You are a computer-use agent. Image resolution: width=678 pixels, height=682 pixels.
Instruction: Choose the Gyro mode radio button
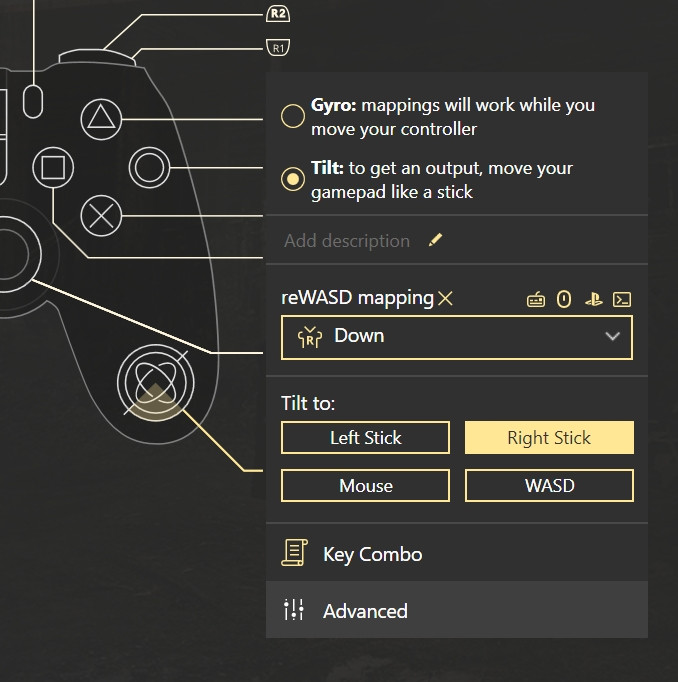tap(293, 116)
